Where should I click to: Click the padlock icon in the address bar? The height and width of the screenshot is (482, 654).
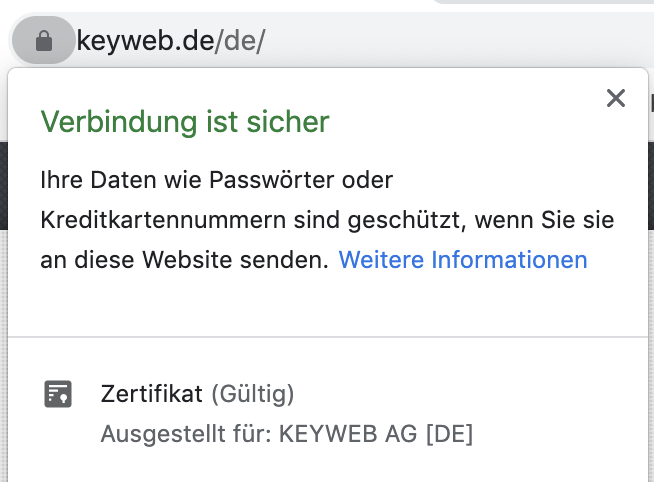(x=44, y=41)
